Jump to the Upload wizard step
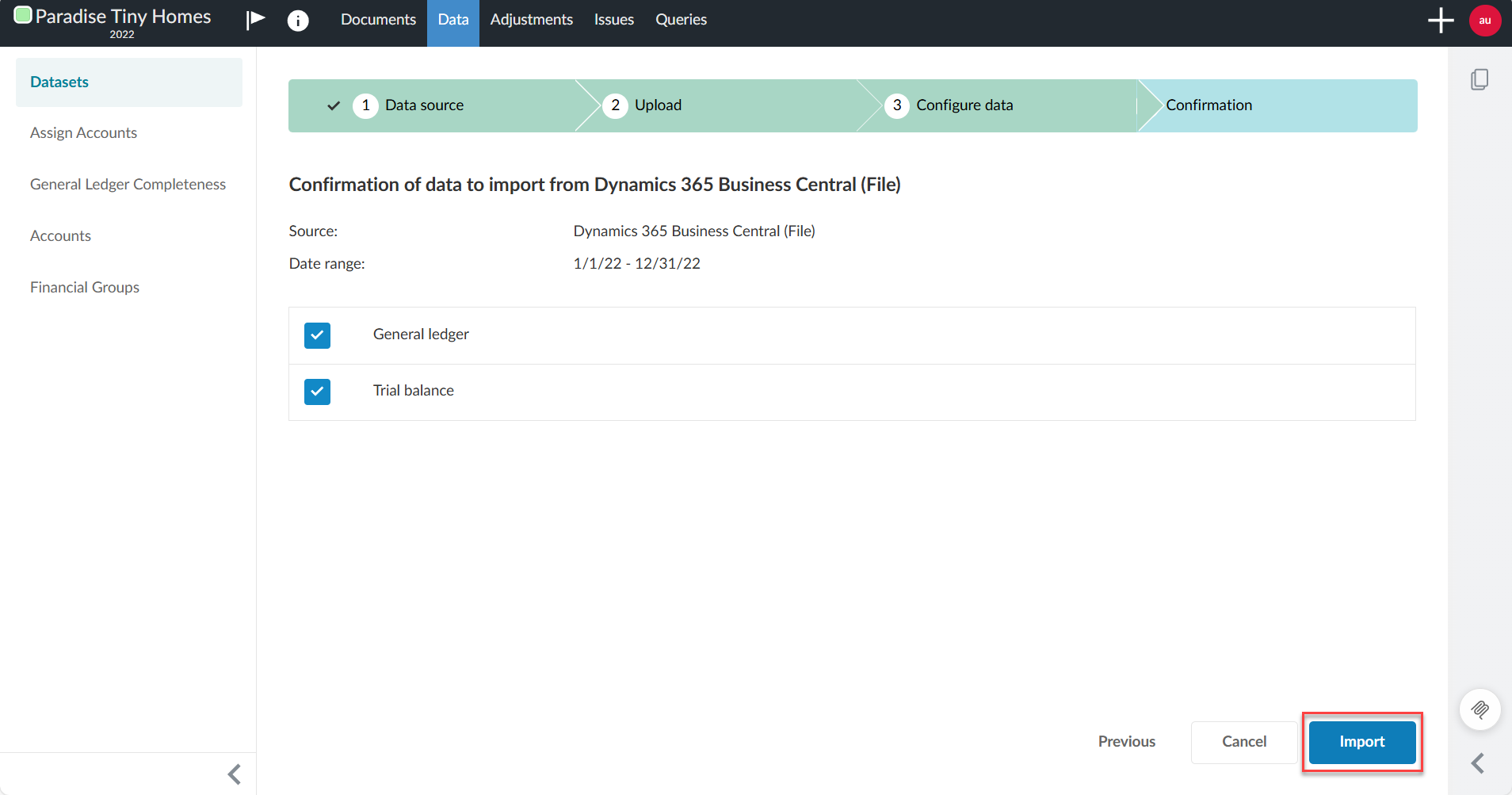The height and width of the screenshot is (795, 1512). (657, 105)
